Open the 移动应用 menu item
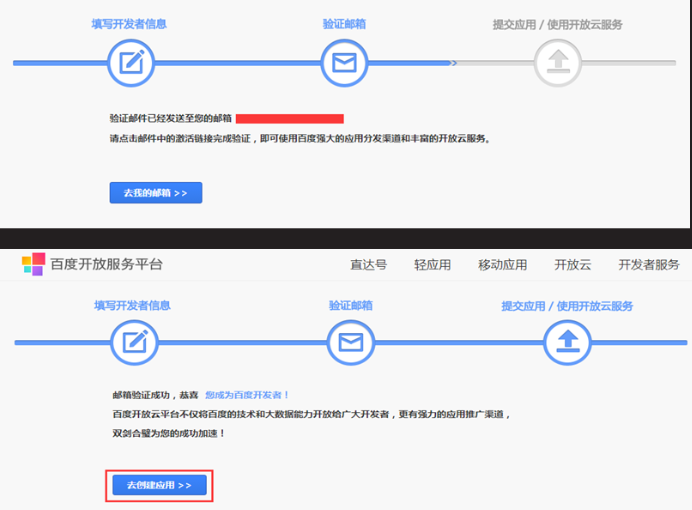 pos(503,265)
